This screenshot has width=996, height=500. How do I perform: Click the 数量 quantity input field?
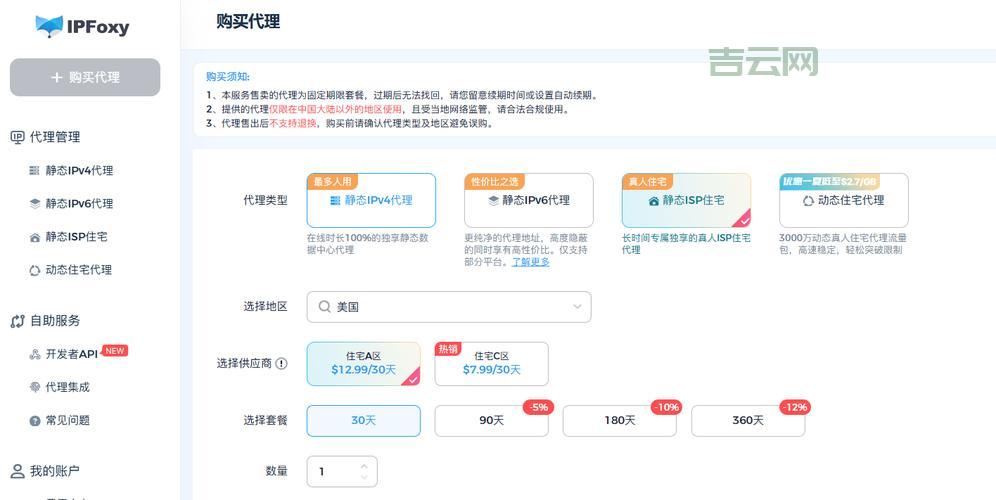coord(342,471)
